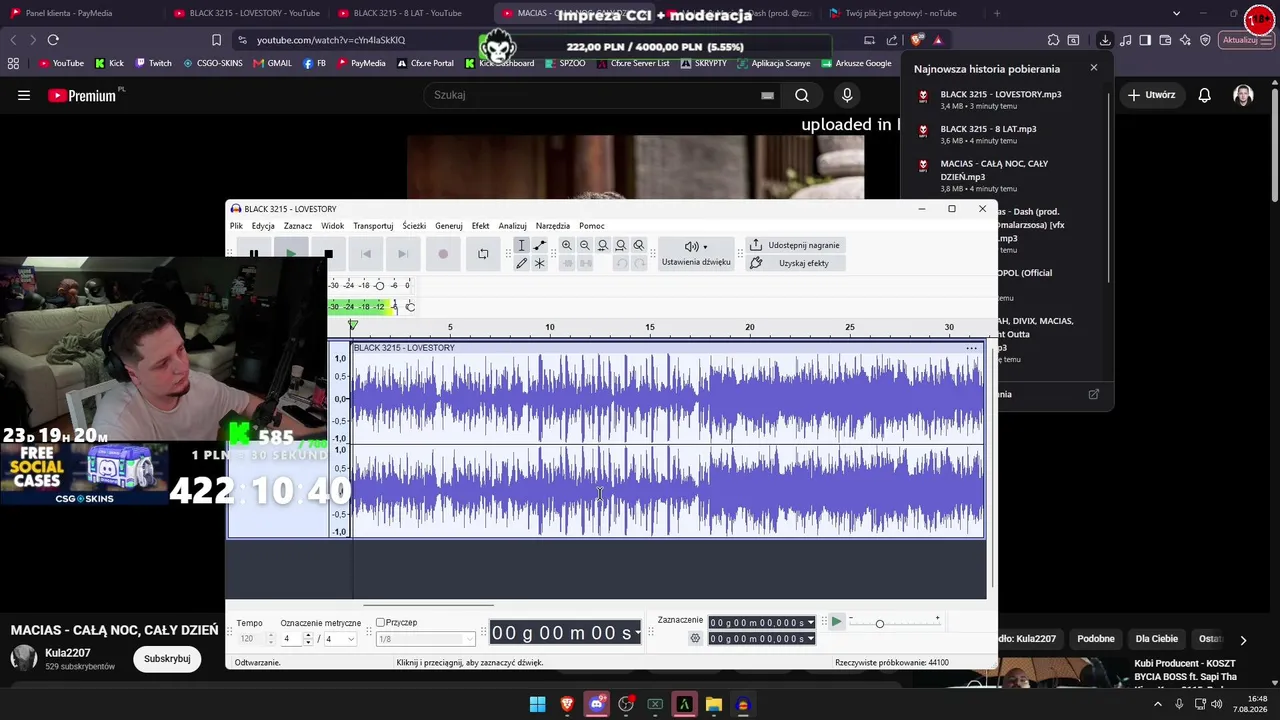Click the selection settings gear icon
1280x720 pixels.
695,639
